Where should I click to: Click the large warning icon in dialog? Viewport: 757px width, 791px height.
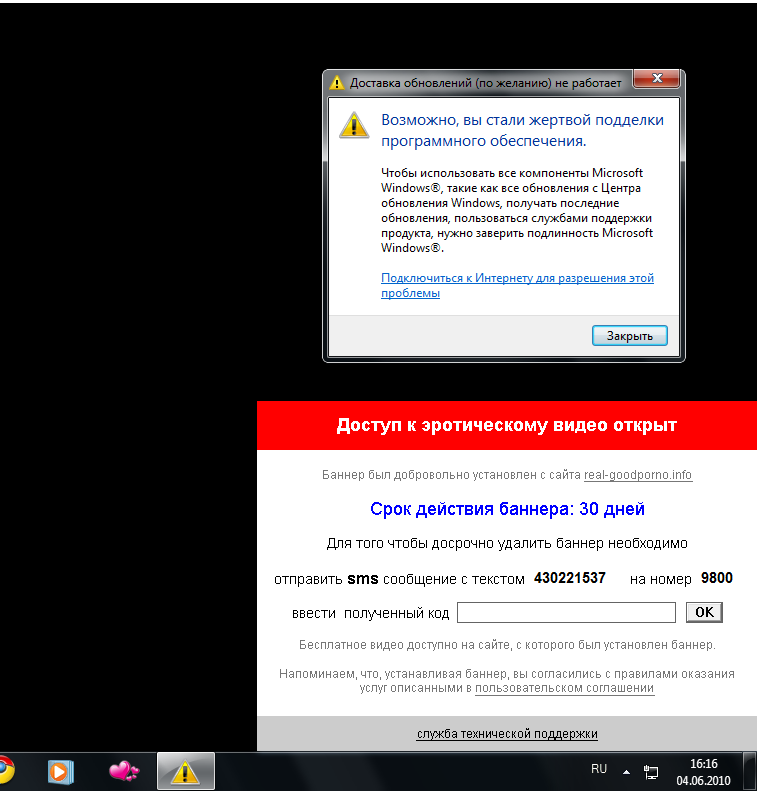353,124
